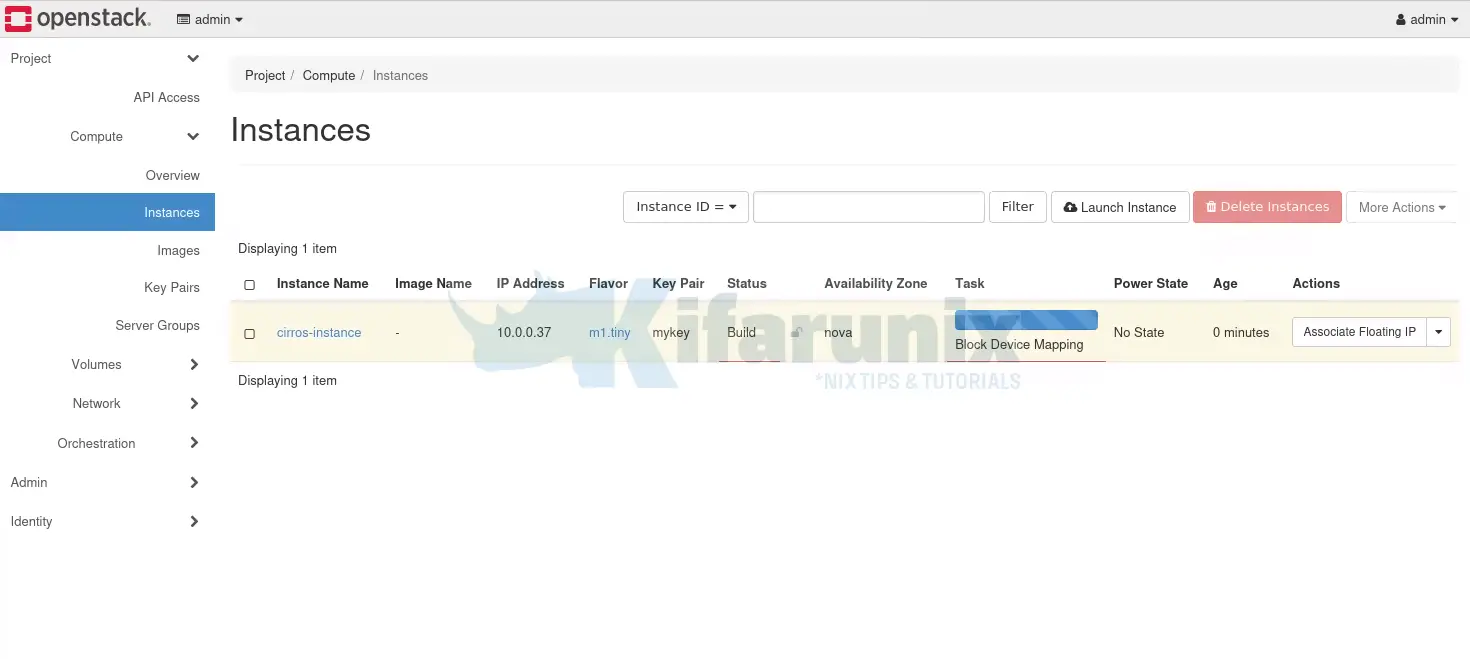The image size is (1470, 659).
Task: Click the lock icon beside Build status
Action: pos(796,332)
